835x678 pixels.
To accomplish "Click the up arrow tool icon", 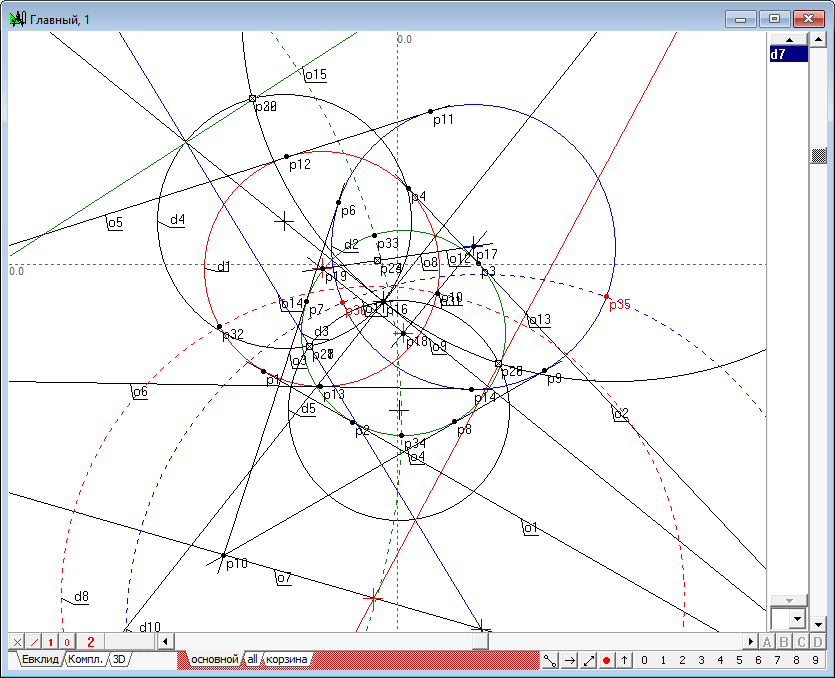I will (x=624, y=660).
